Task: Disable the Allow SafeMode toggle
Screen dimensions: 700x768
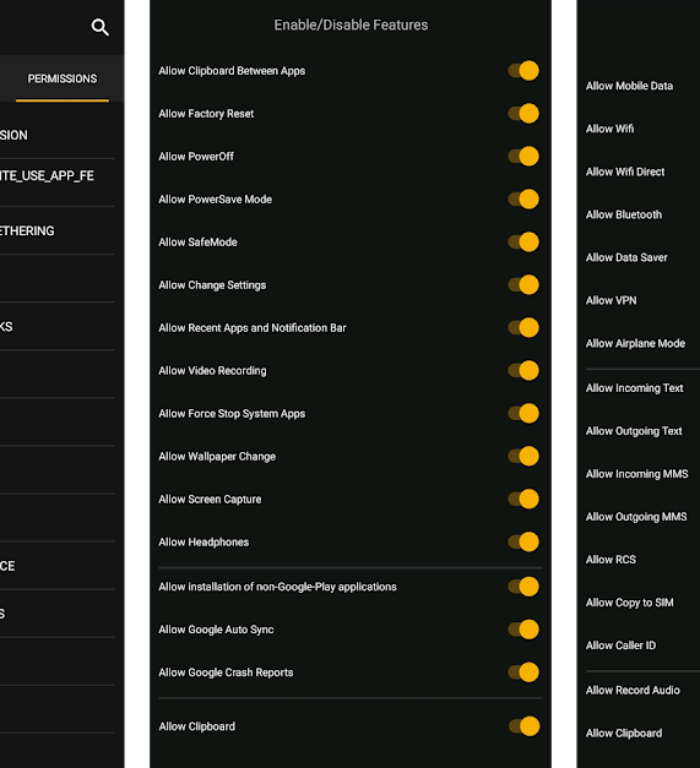Action: click(x=523, y=242)
